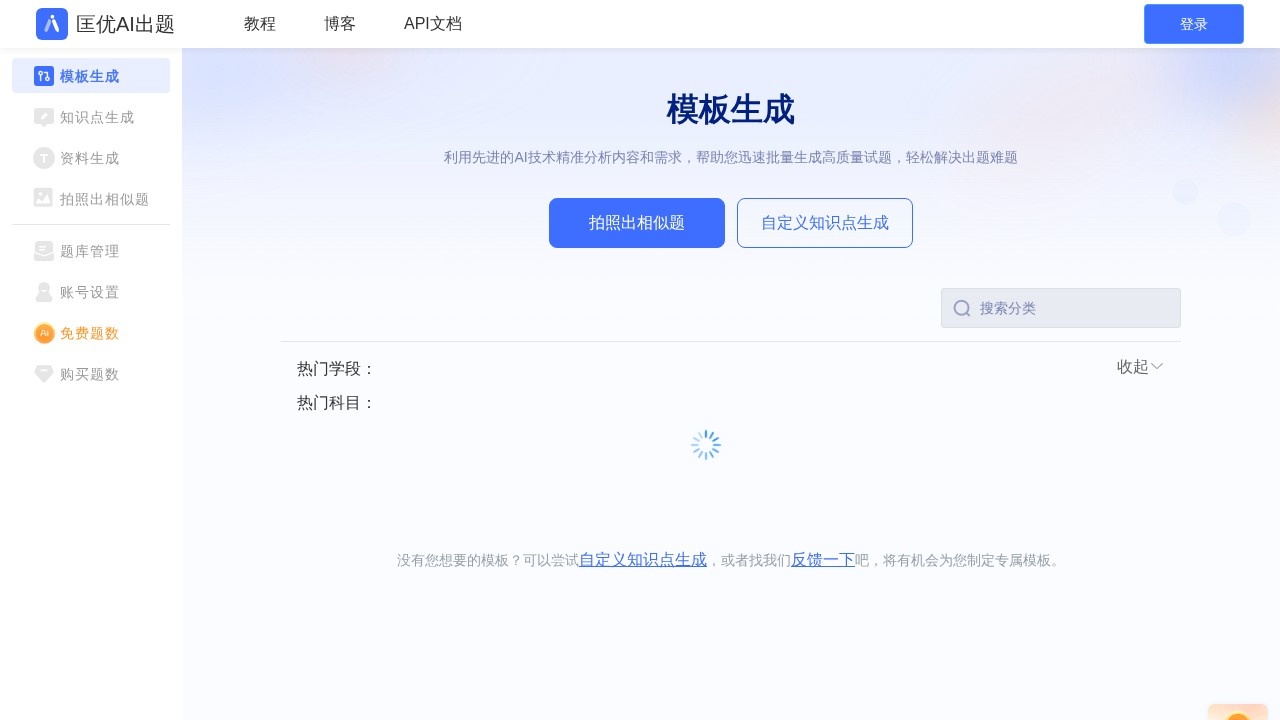1280x720 pixels.
Task: Select the 模板生成 template icon in sidebar
Action: (44, 76)
